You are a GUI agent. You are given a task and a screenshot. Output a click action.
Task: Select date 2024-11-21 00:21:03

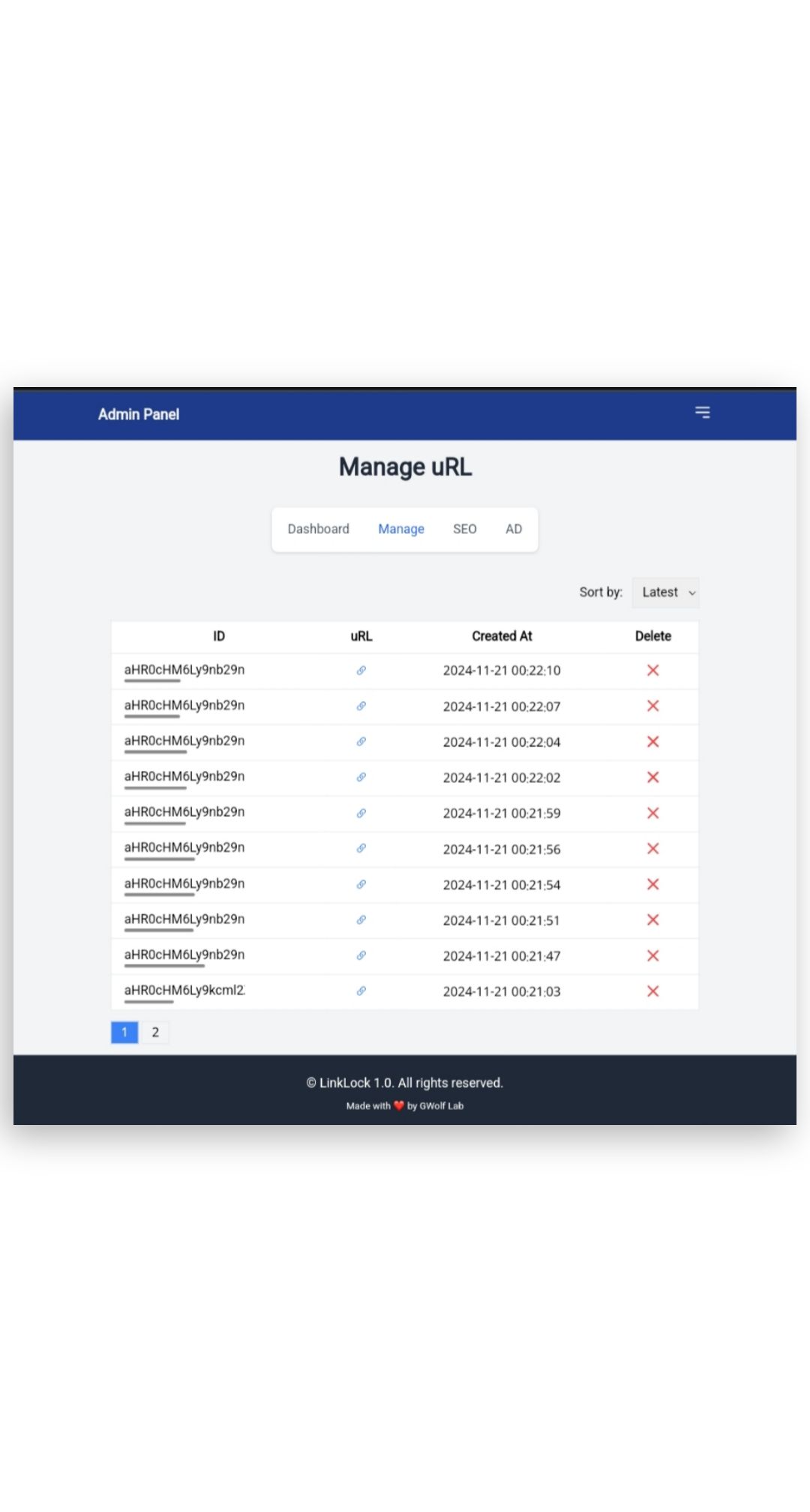pos(502,991)
